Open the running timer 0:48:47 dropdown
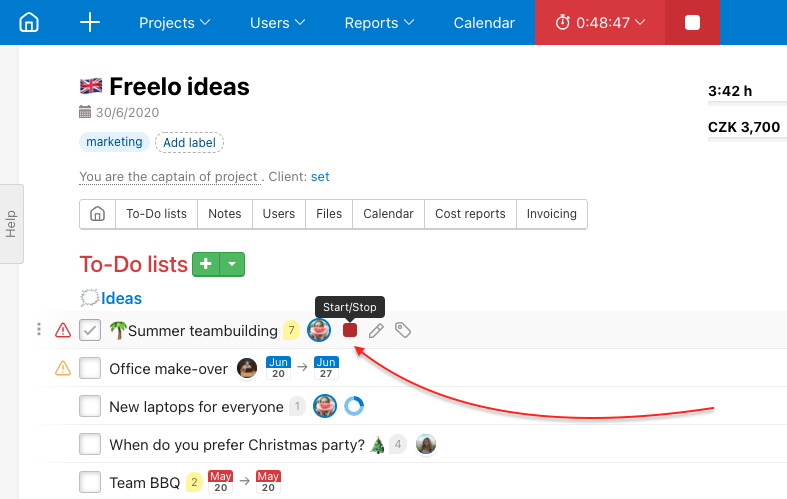Image resolution: width=787 pixels, height=499 pixels. click(600, 23)
